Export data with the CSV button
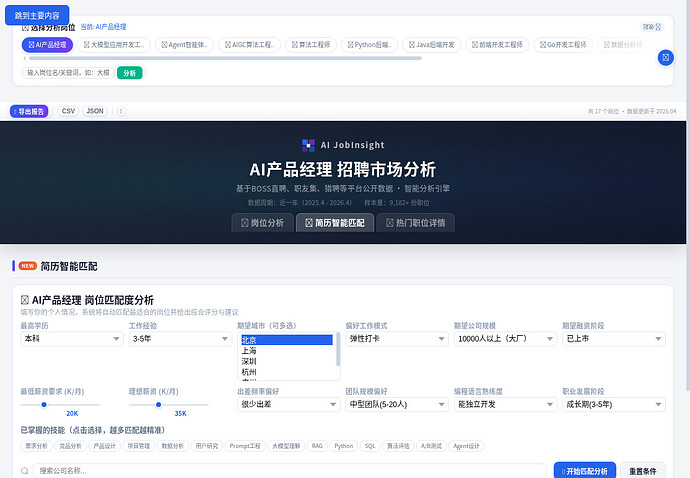The width and height of the screenshot is (690, 478). 68,111
